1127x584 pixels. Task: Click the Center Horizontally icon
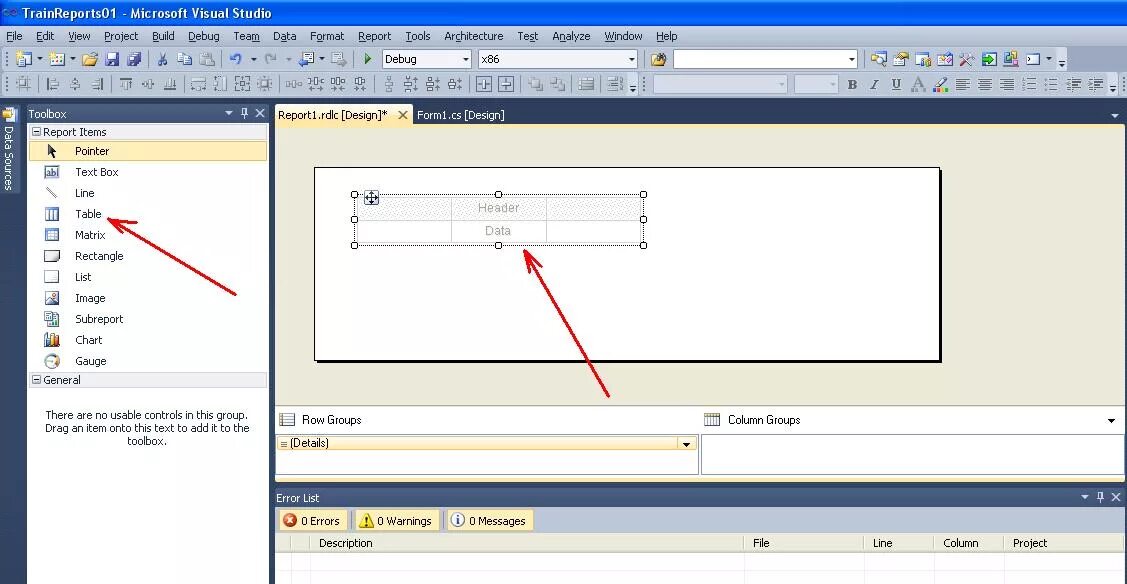[x=484, y=84]
